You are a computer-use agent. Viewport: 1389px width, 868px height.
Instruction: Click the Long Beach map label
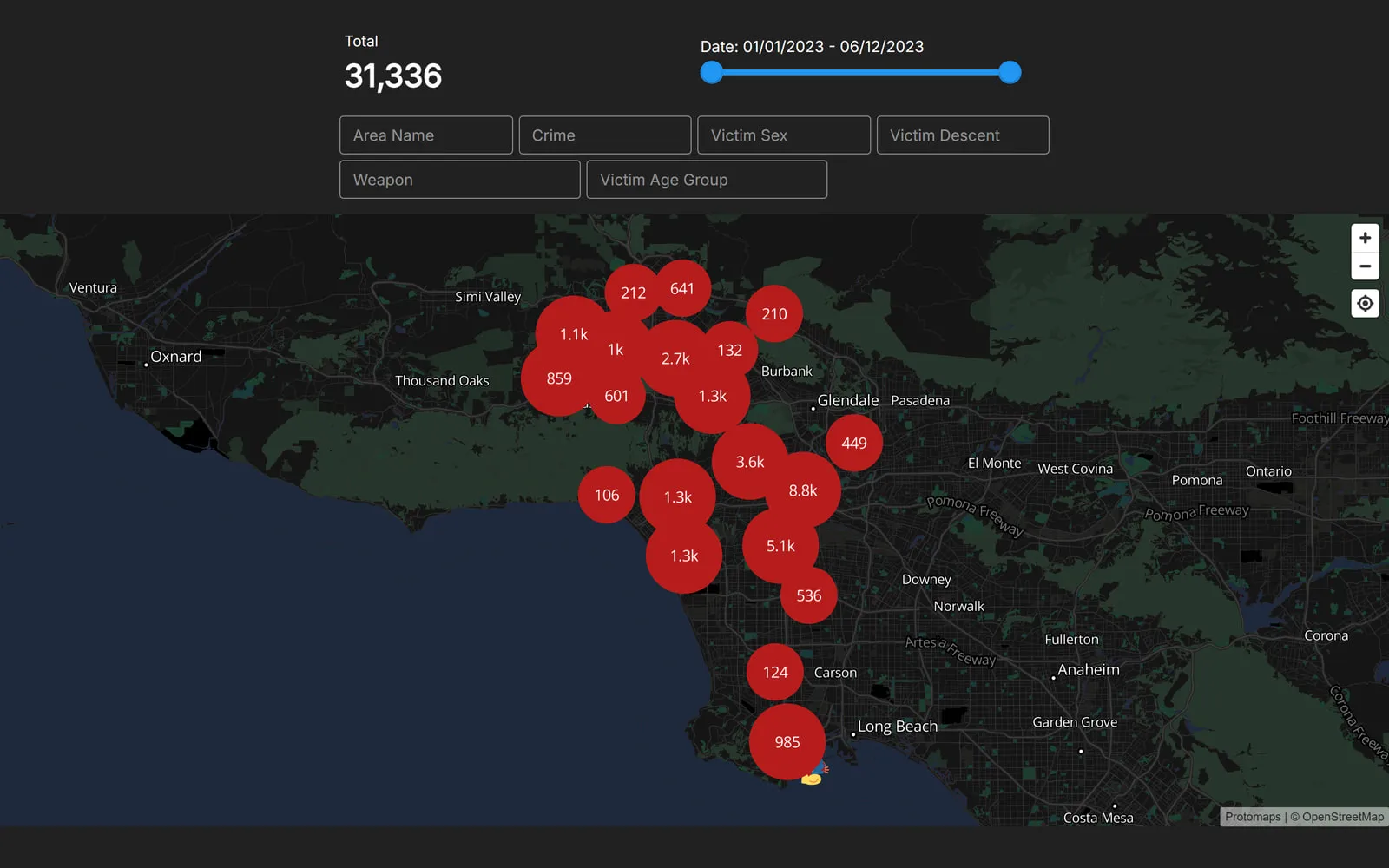tap(898, 727)
